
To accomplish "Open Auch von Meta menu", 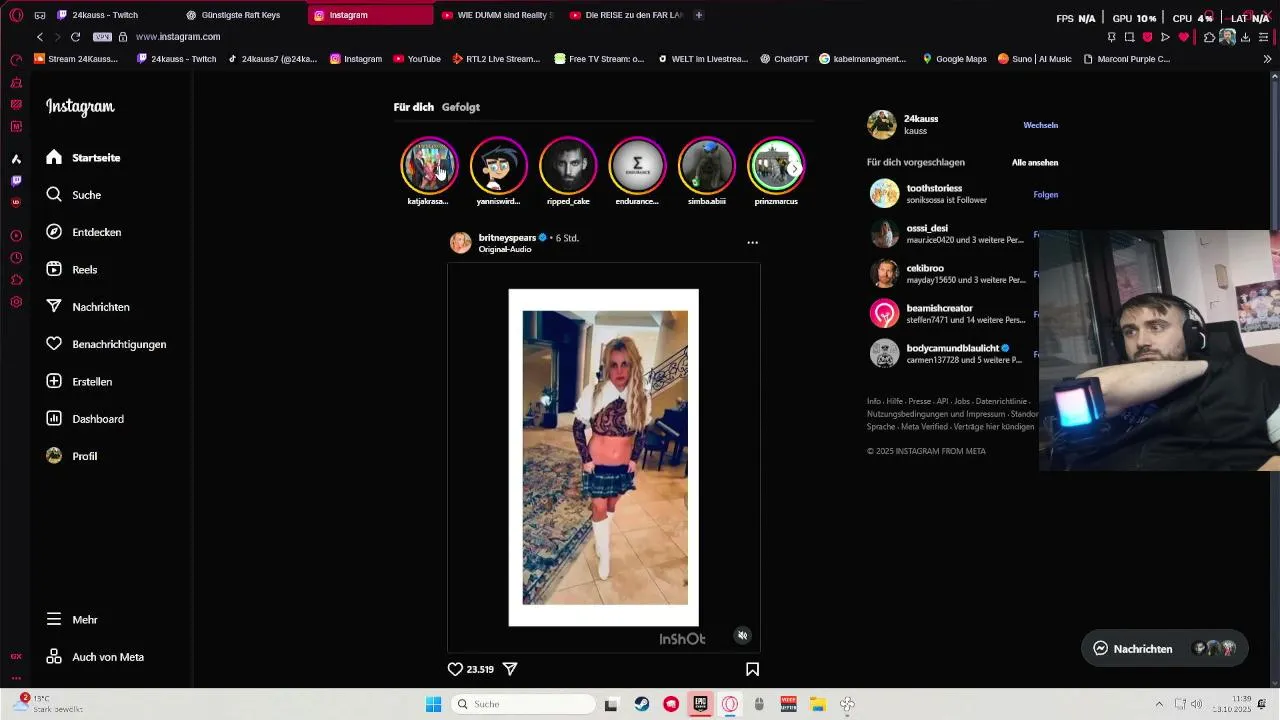I will coord(94,657).
